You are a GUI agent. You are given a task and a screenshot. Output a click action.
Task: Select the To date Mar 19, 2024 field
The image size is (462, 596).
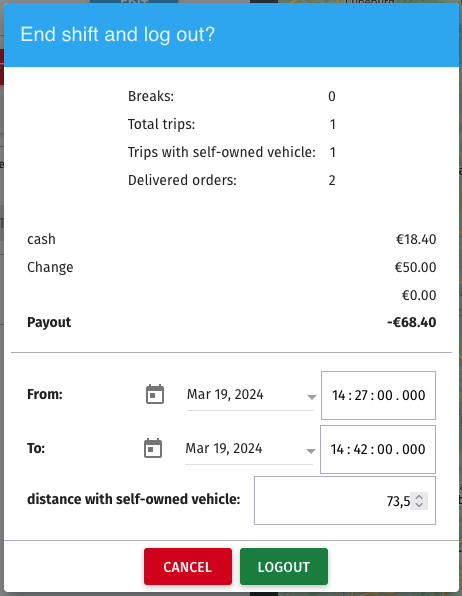point(249,449)
